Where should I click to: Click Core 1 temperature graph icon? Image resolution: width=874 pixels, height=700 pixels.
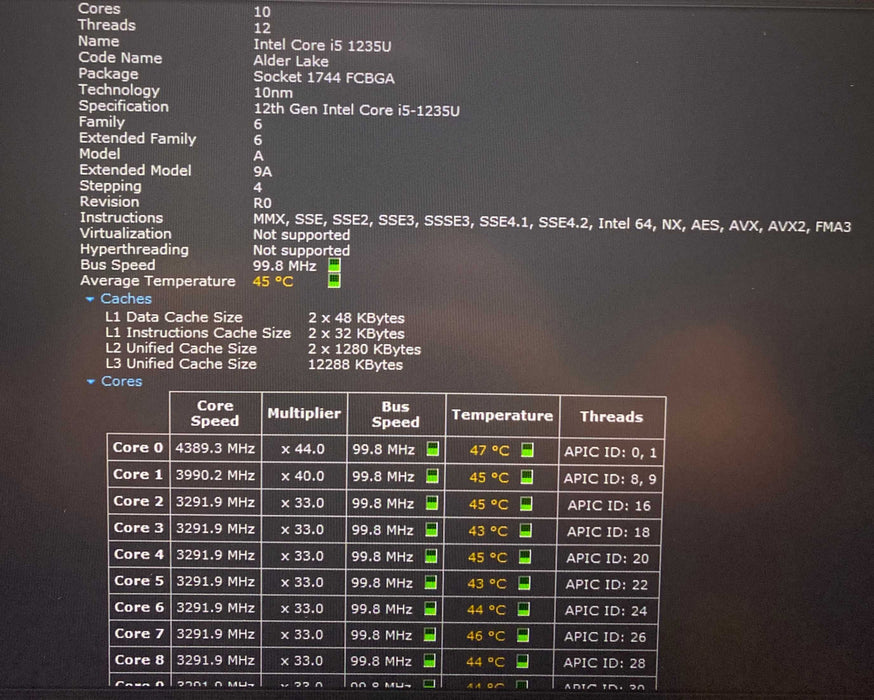tap(526, 477)
